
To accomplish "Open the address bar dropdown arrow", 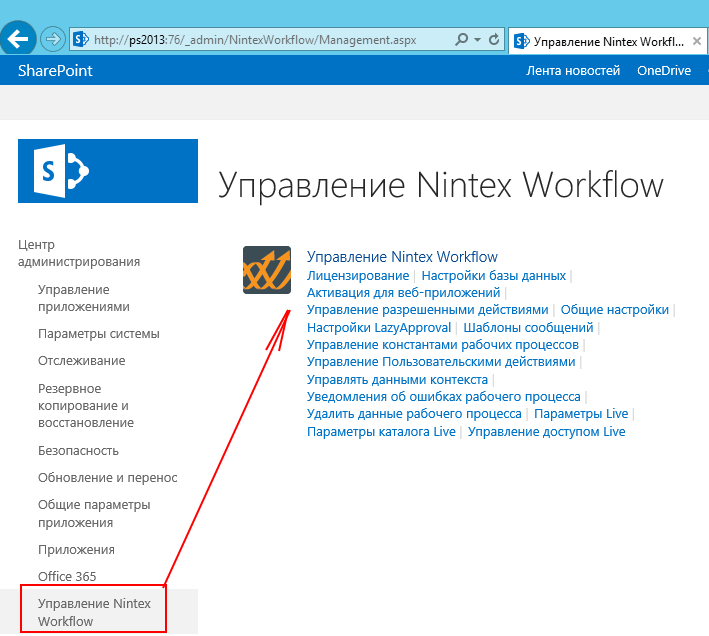I will (477, 40).
